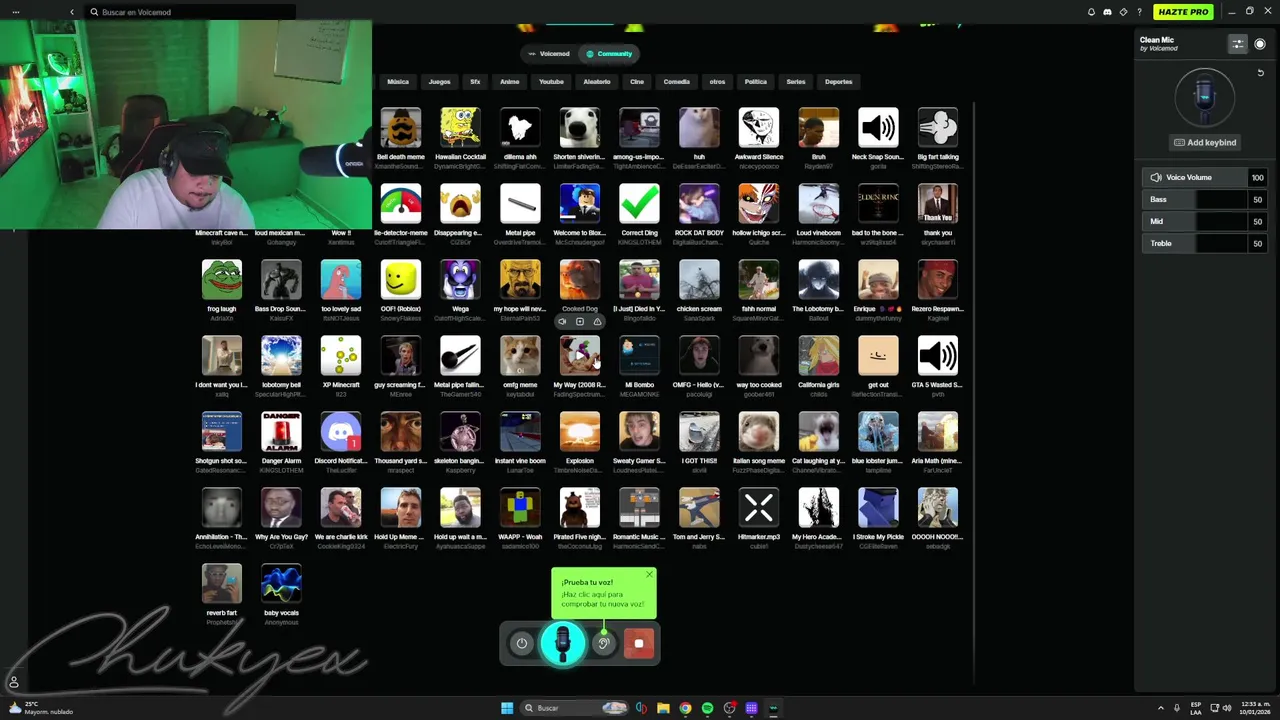Image resolution: width=1280 pixels, height=720 pixels.
Task: Play the Hitmarker.mp3 sound
Action: pos(758,508)
